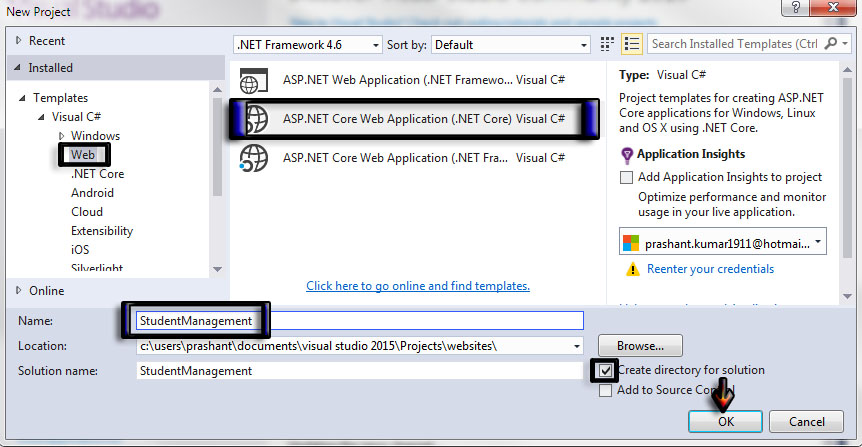This screenshot has width=862, height=447.
Task: Select the iOS template category
Action: (80, 250)
